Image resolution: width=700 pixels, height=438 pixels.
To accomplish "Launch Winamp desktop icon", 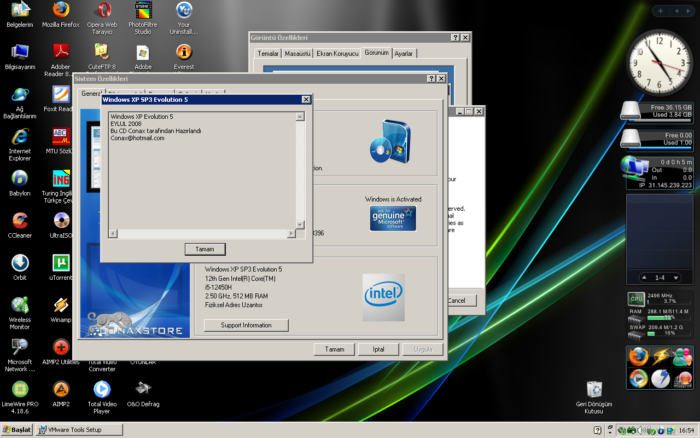I will pos(61,309).
